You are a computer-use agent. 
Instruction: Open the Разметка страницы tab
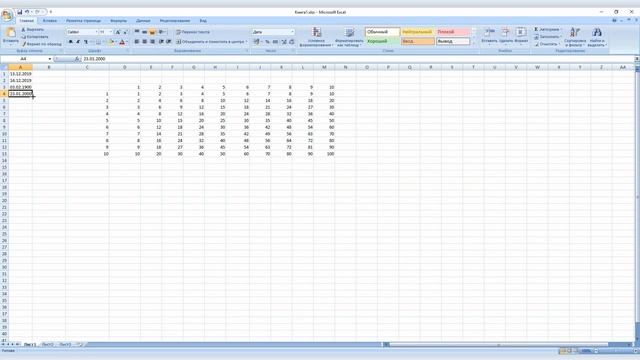83,20
